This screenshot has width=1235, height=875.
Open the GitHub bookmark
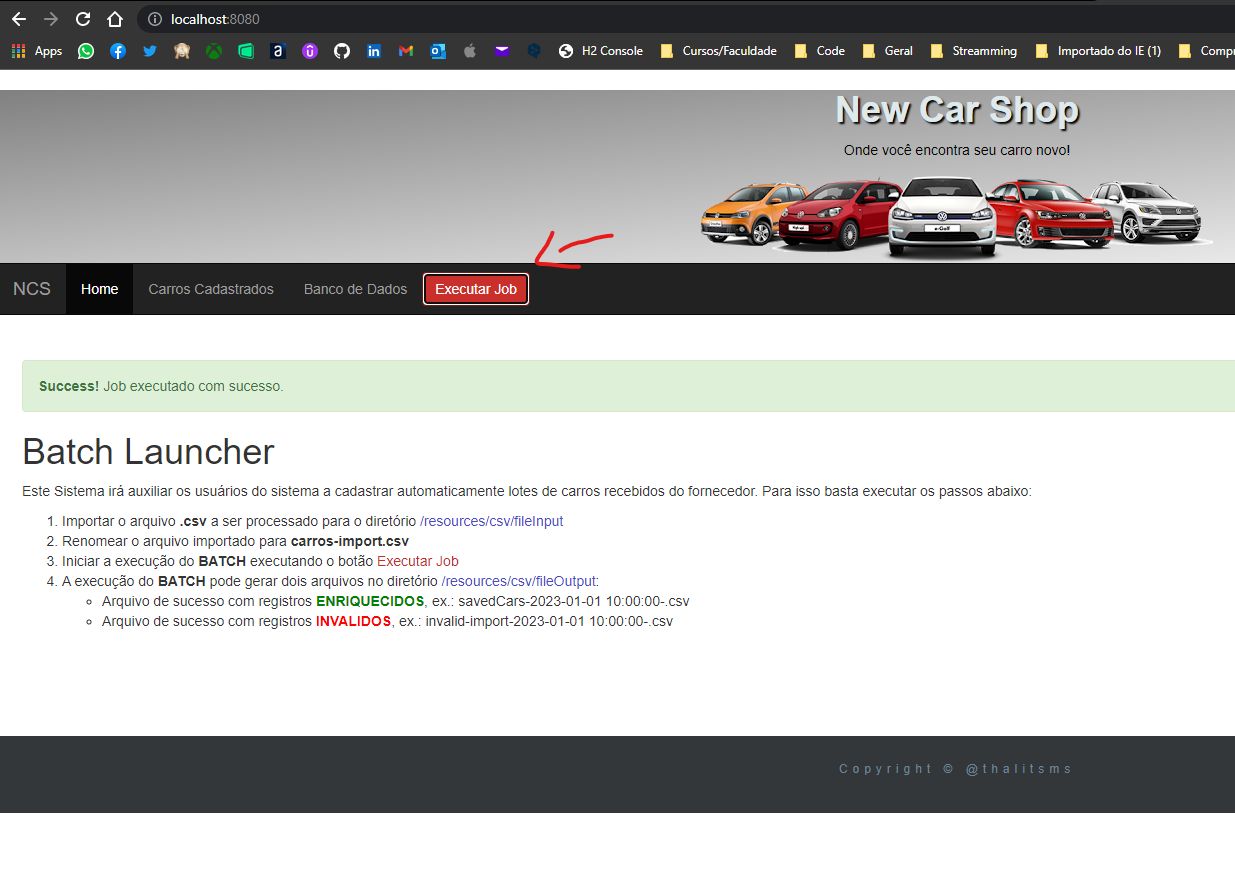(342, 51)
